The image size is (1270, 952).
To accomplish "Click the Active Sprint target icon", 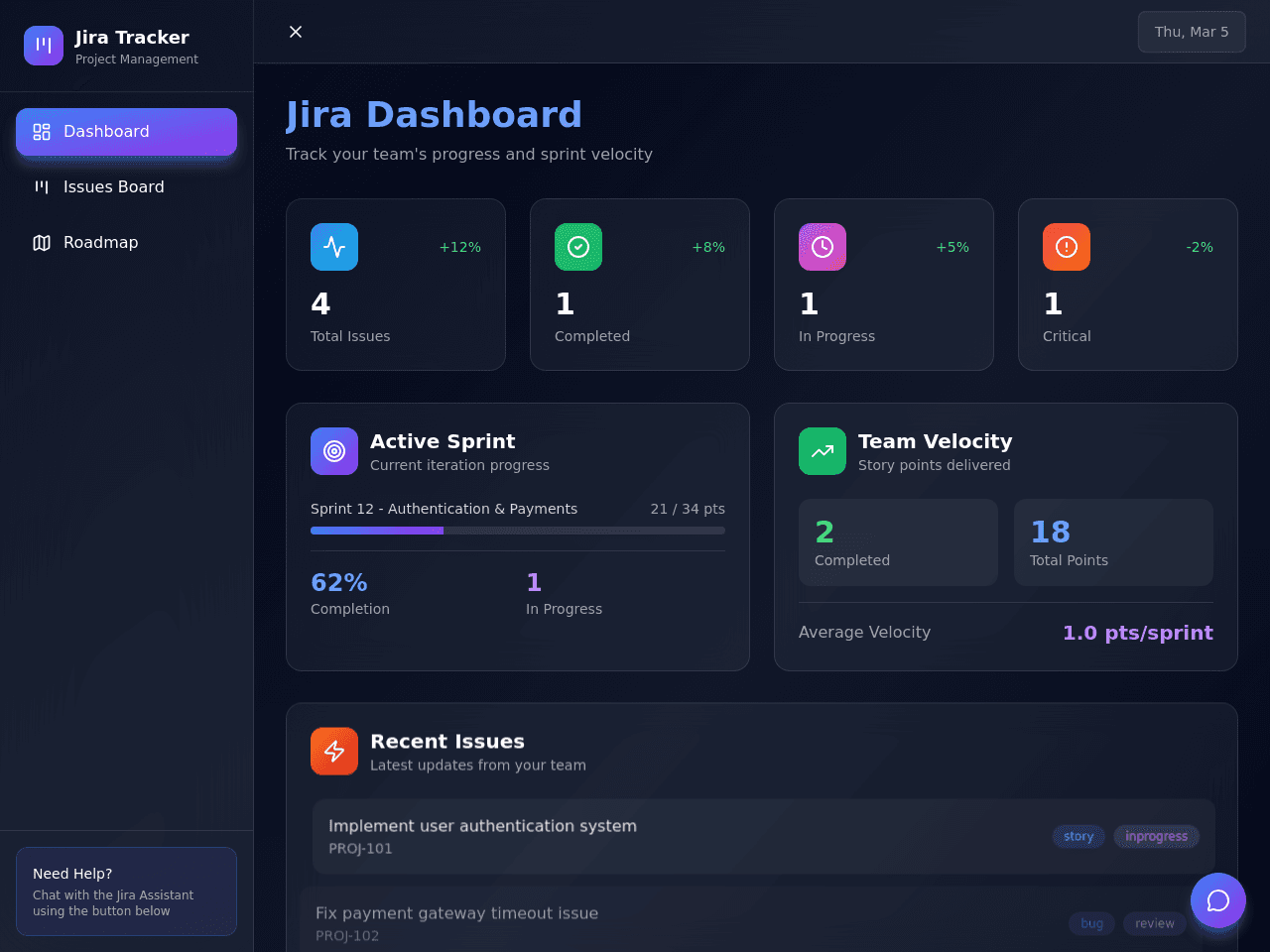I will pyautogui.click(x=334, y=451).
